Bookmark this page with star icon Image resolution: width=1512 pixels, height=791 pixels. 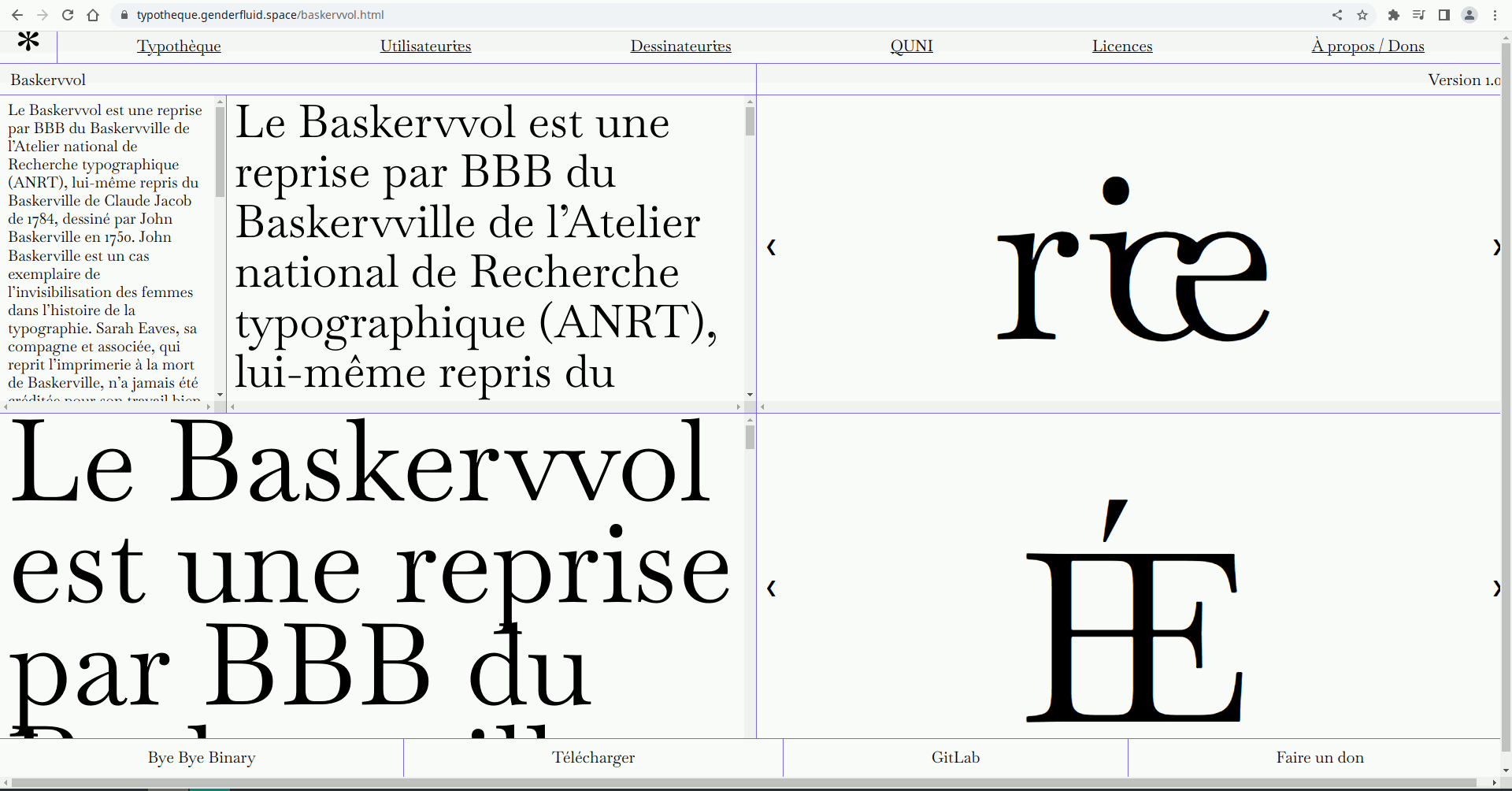1362,15
